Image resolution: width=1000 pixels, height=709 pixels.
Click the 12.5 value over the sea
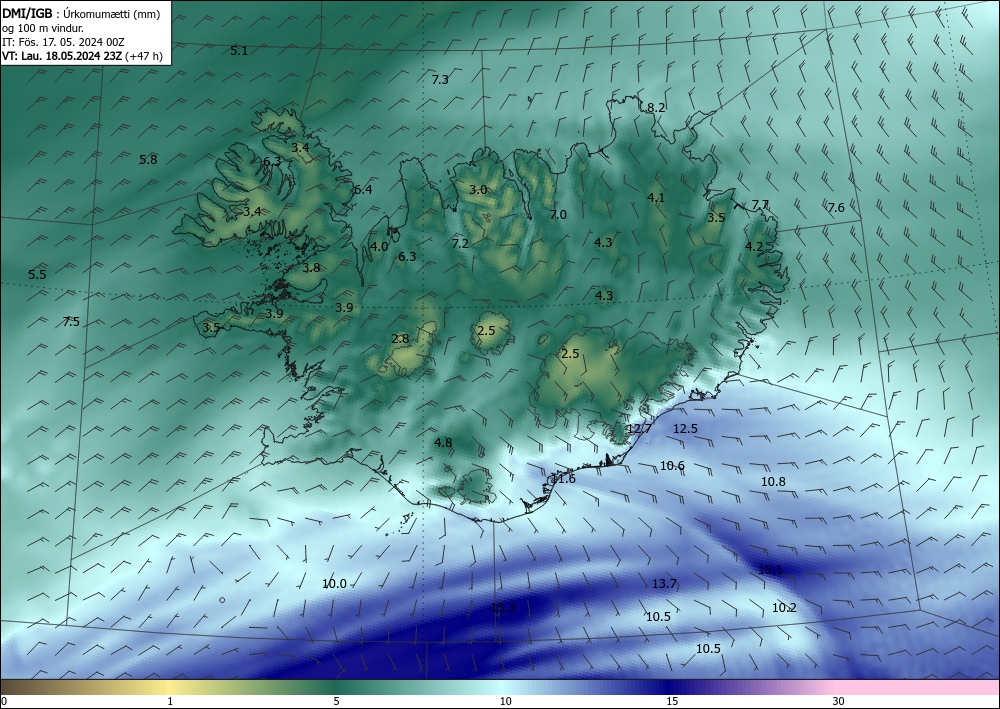(686, 428)
